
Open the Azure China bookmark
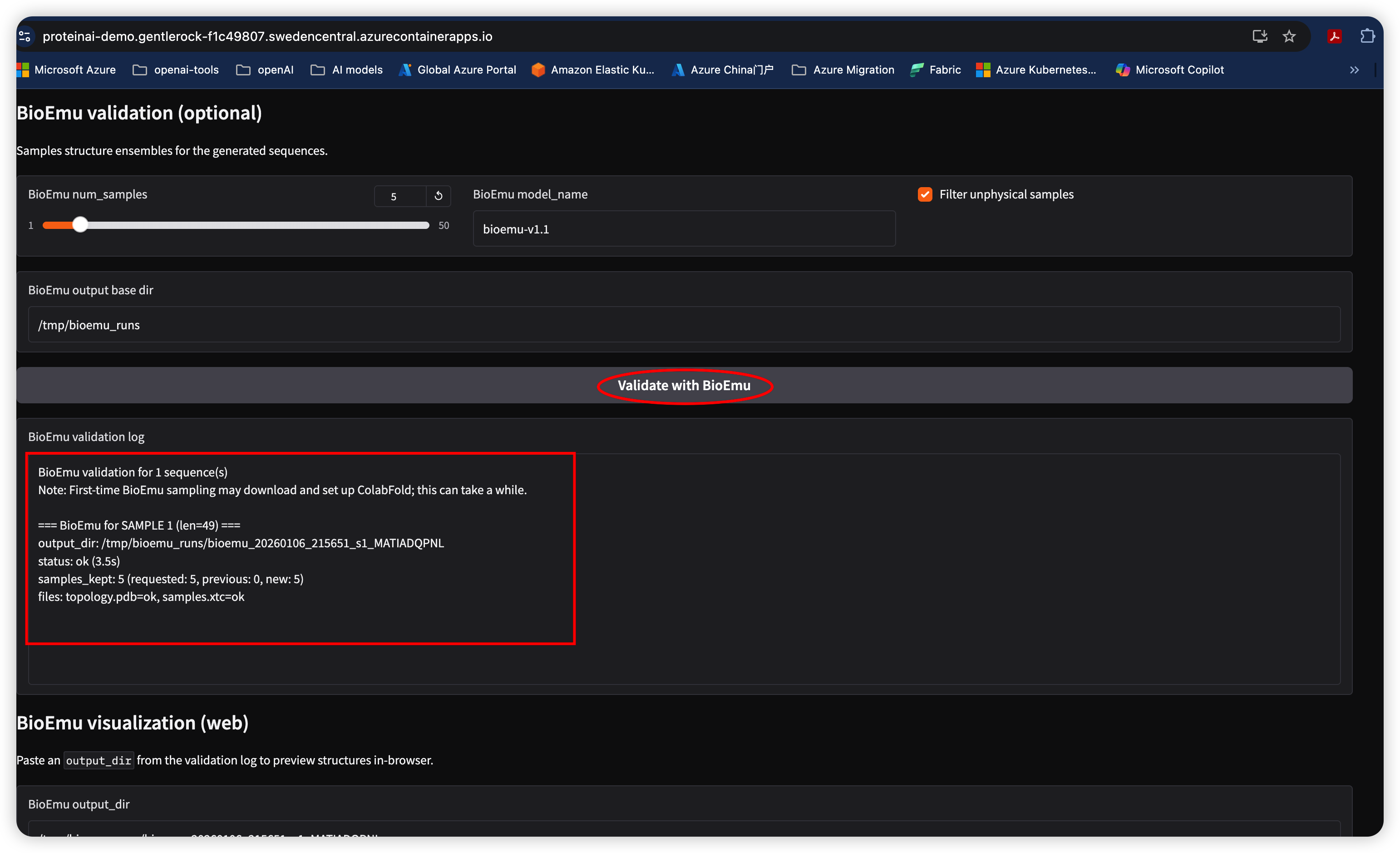722,69
